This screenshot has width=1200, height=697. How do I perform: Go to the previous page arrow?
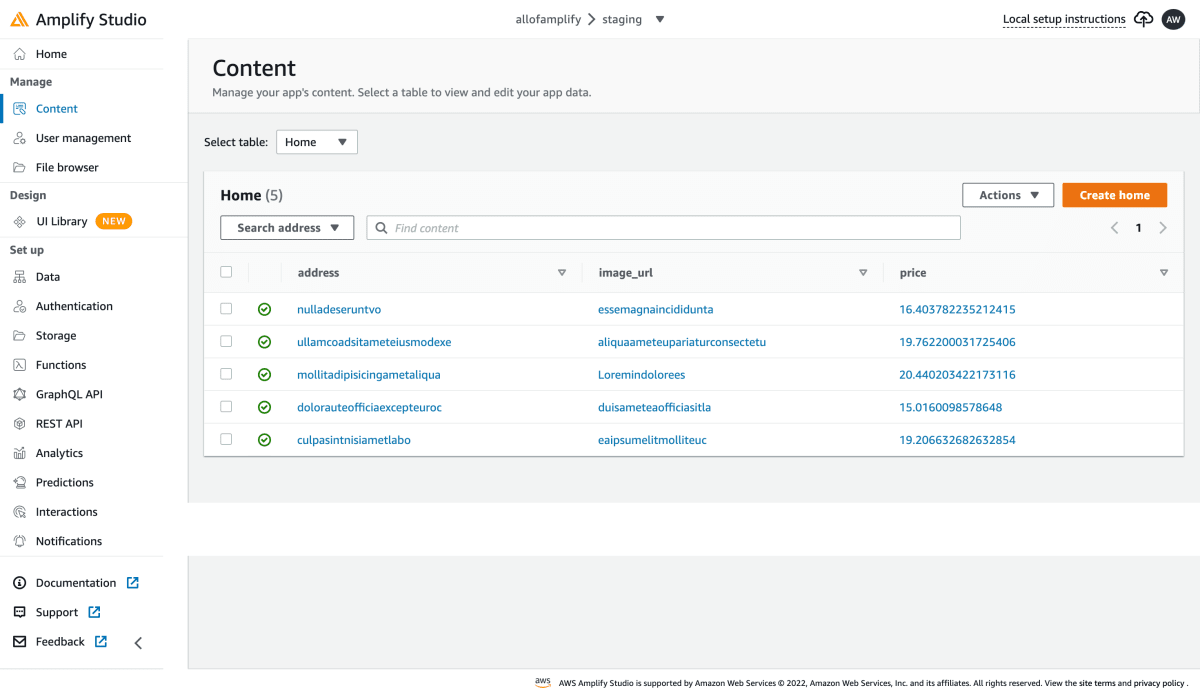click(1114, 228)
